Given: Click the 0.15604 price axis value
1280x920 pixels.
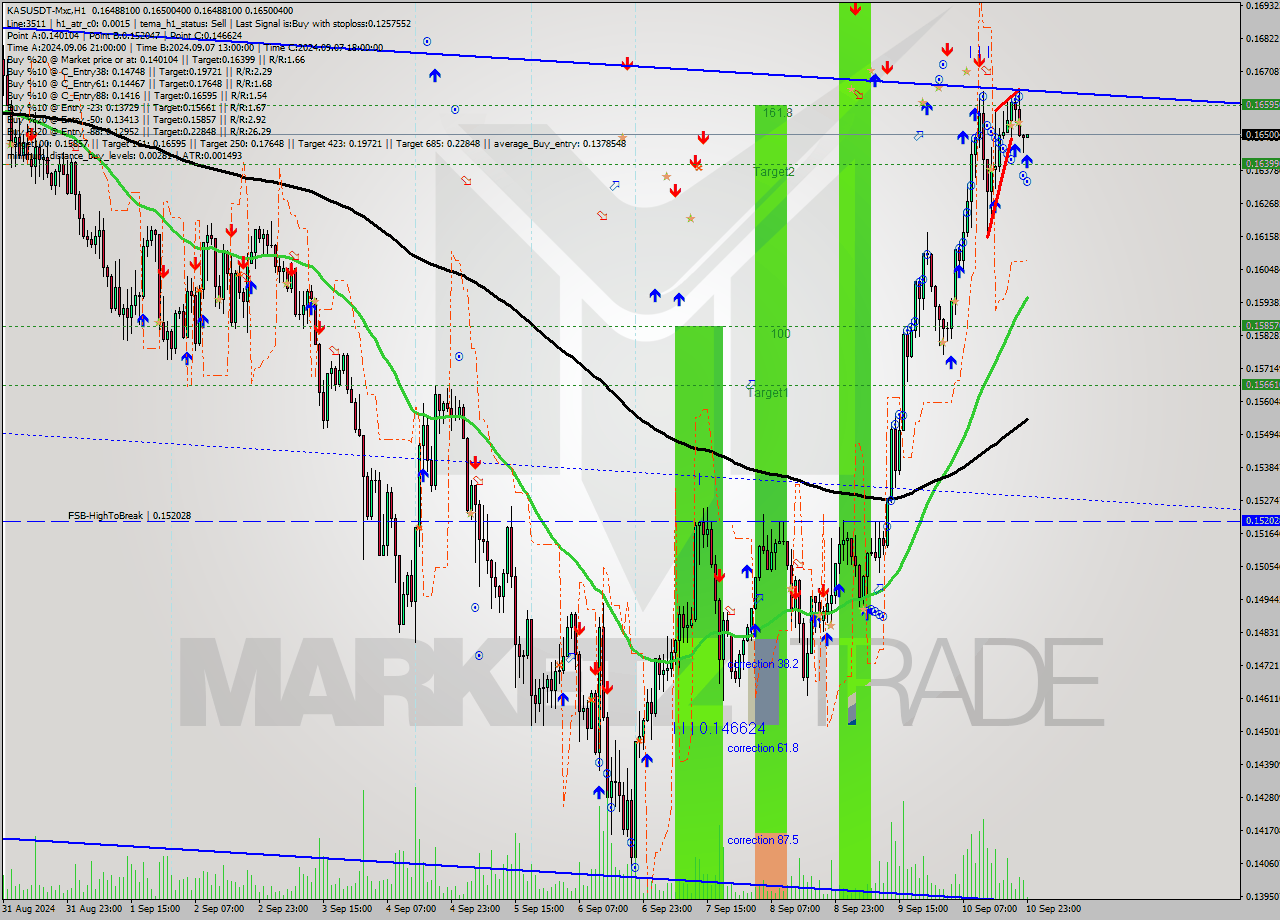Looking at the screenshot, I should pyautogui.click(x=1264, y=401).
